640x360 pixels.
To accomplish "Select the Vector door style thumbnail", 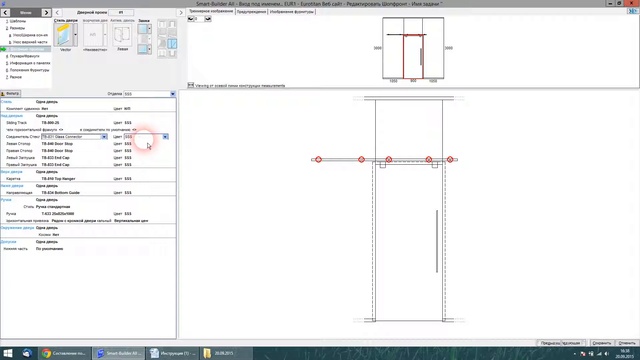I will [64, 35].
